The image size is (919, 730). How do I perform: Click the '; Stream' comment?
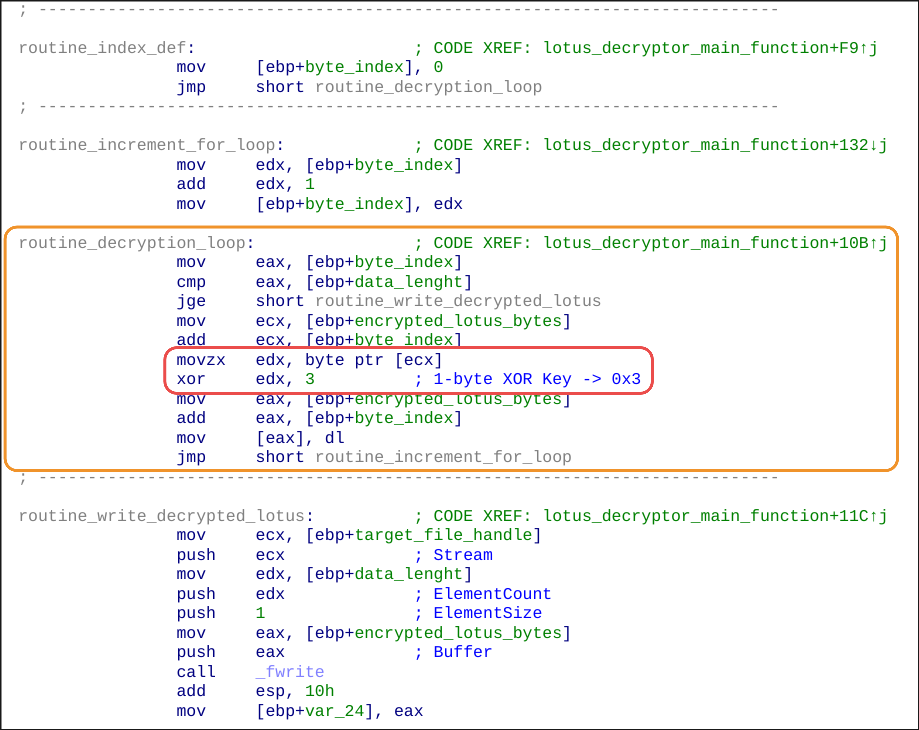pyautogui.click(x=454, y=555)
